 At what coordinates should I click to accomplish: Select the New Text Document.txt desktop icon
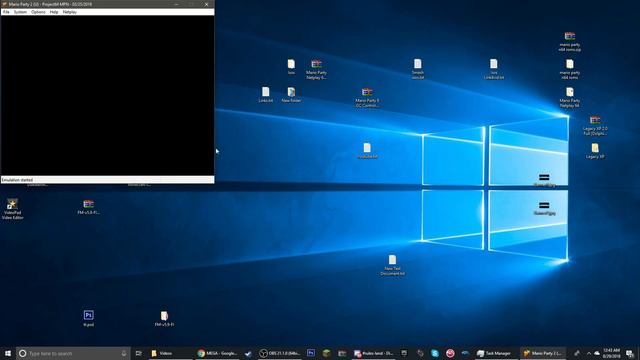click(392, 265)
